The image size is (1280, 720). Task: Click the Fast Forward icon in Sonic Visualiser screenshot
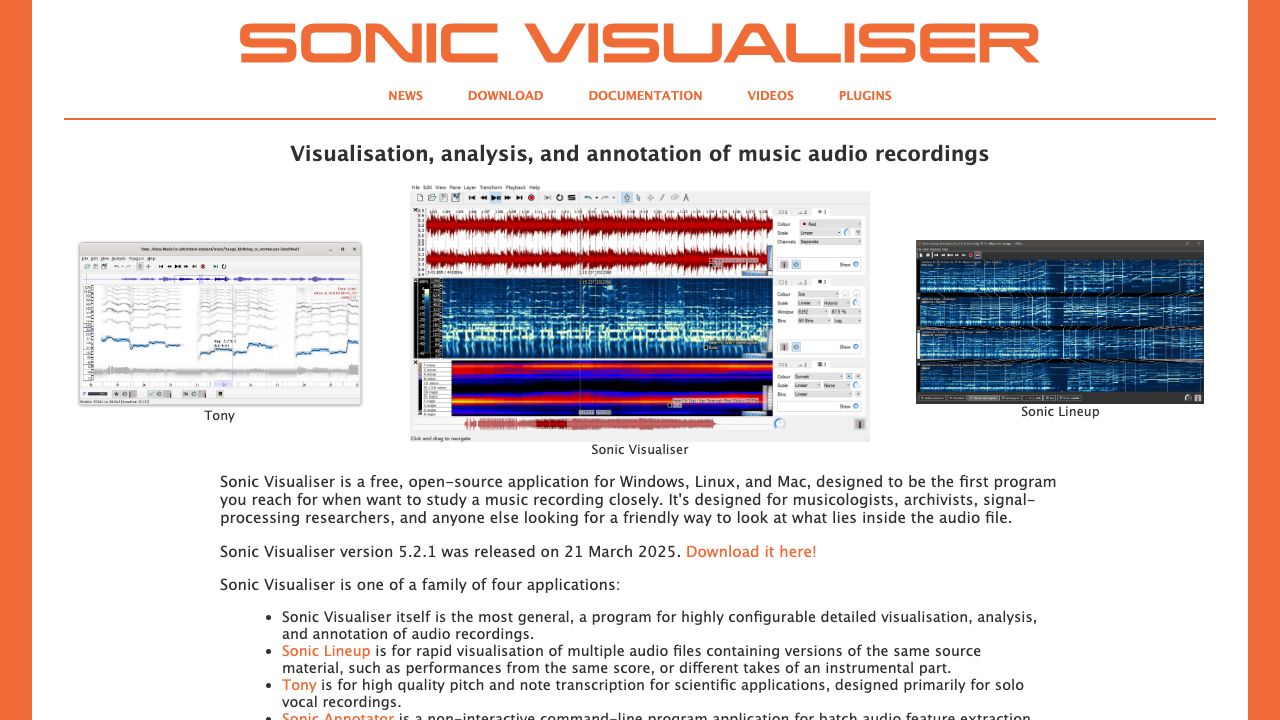click(x=508, y=198)
